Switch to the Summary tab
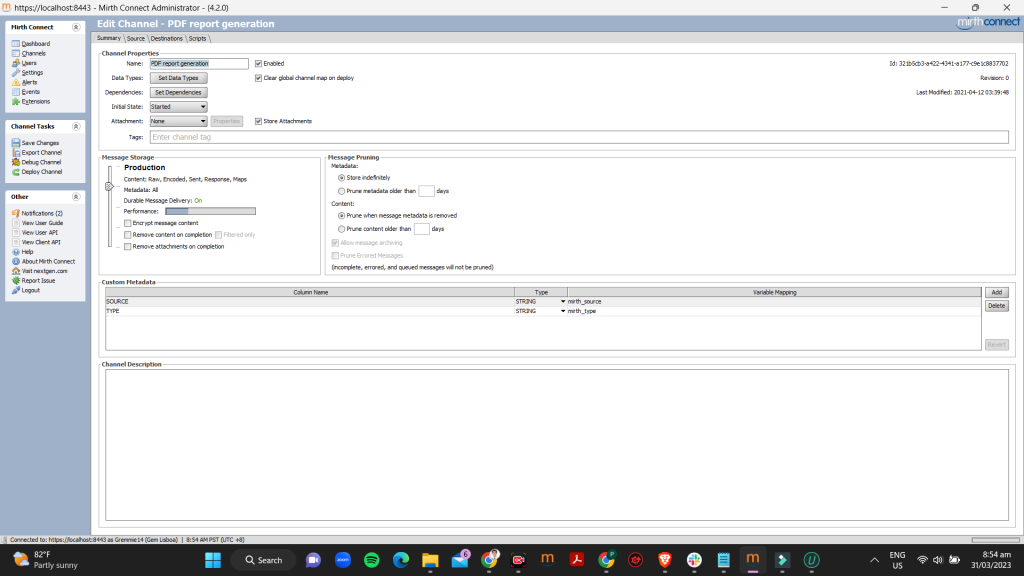This screenshot has height=576, width=1024. pos(109,39)
